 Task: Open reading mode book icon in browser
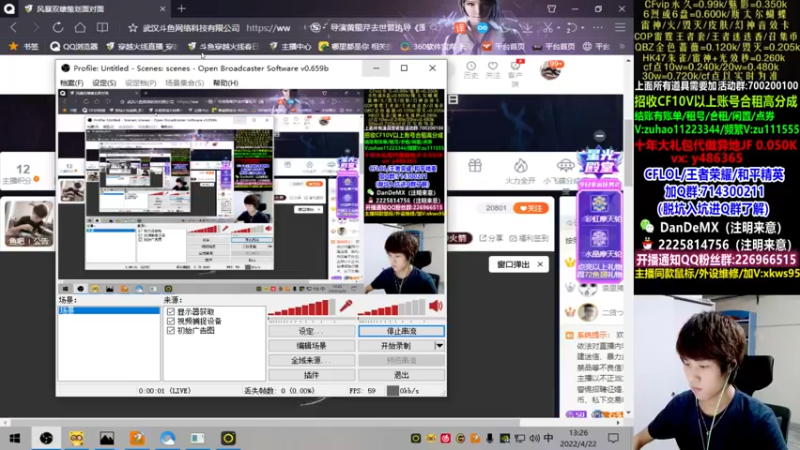[103, 28]
